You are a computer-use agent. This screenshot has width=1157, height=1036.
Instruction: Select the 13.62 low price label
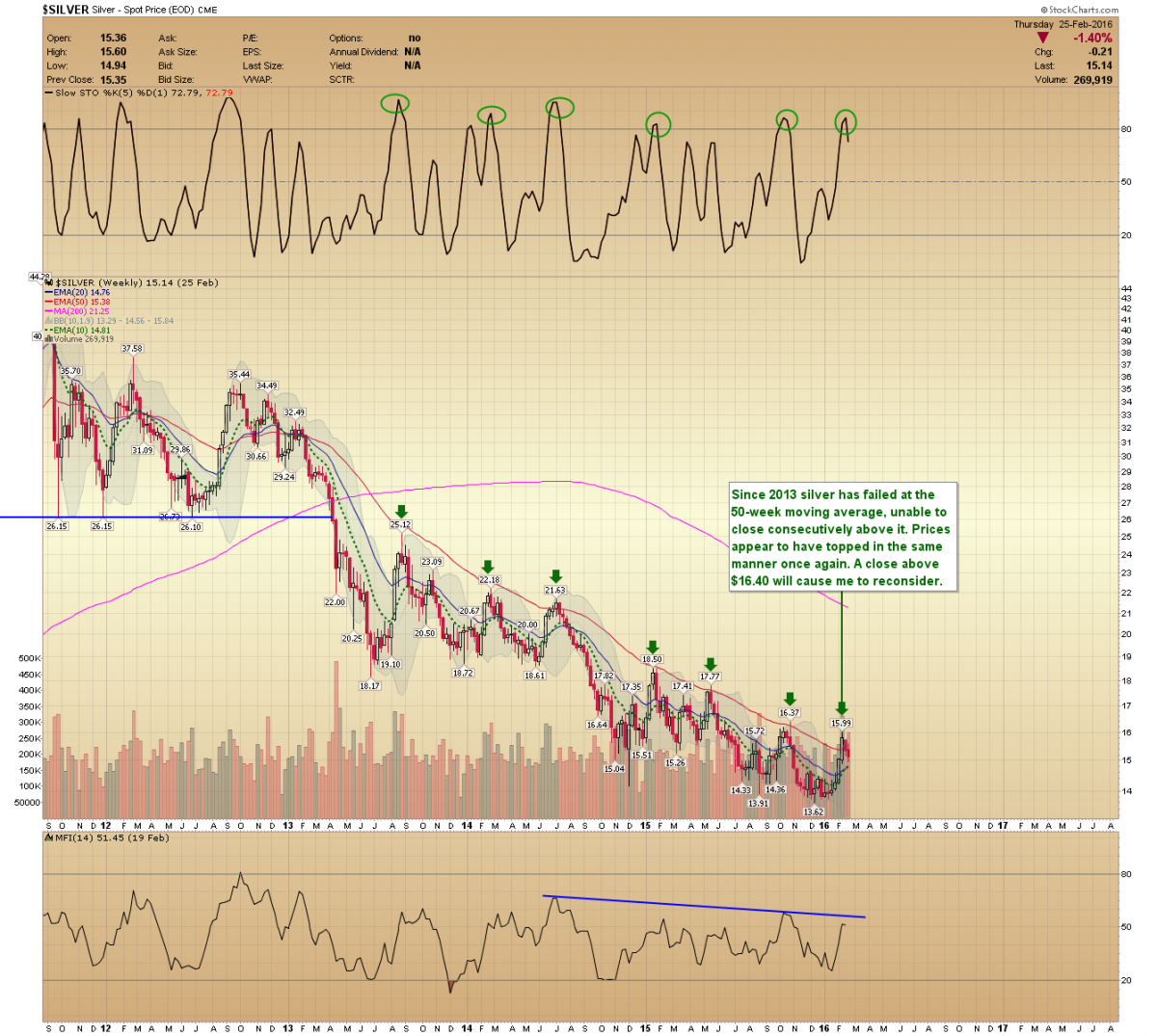pyautogui.click(x=813, y=811)
